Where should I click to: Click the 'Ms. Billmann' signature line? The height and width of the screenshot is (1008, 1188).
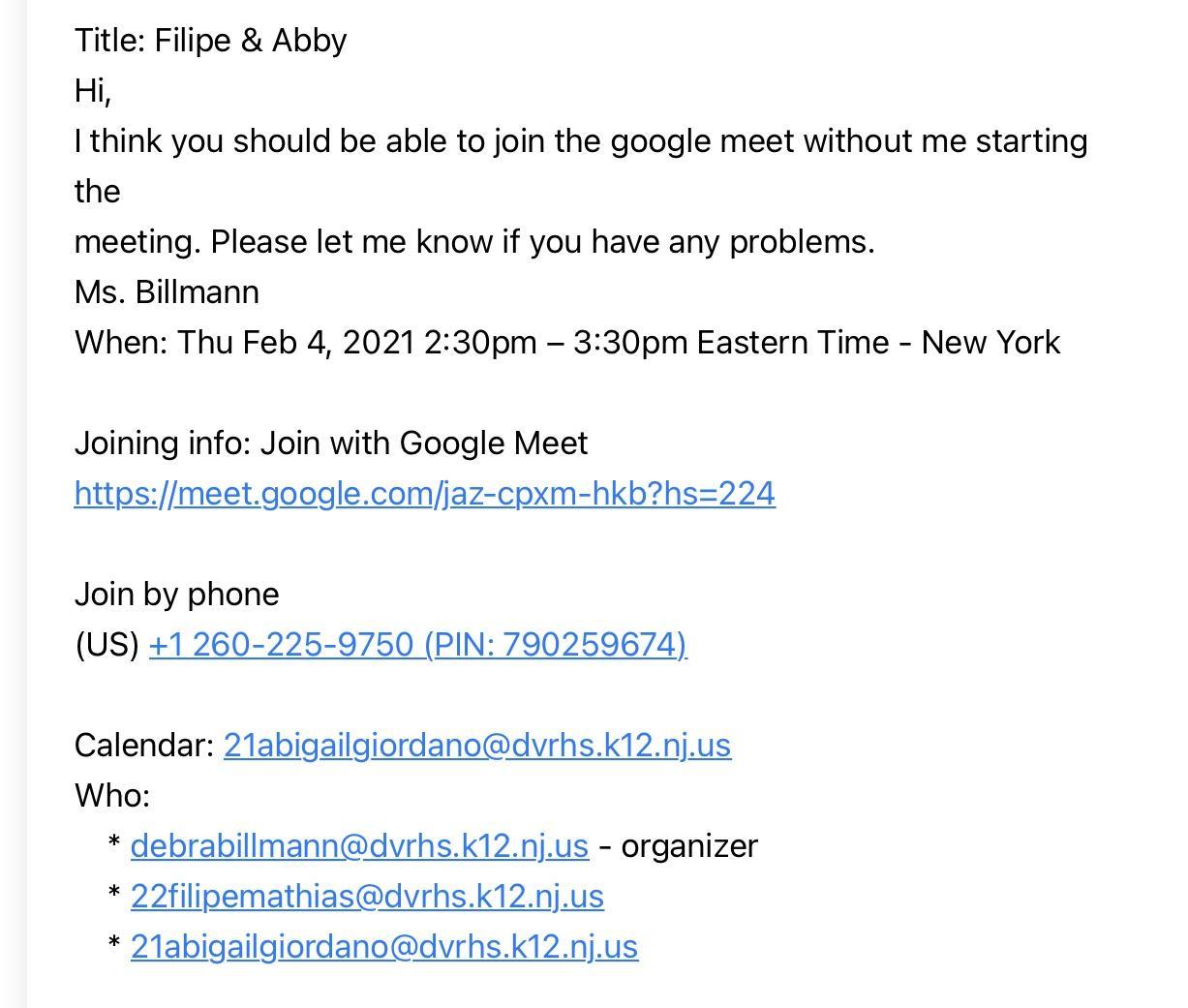[167, 292]
